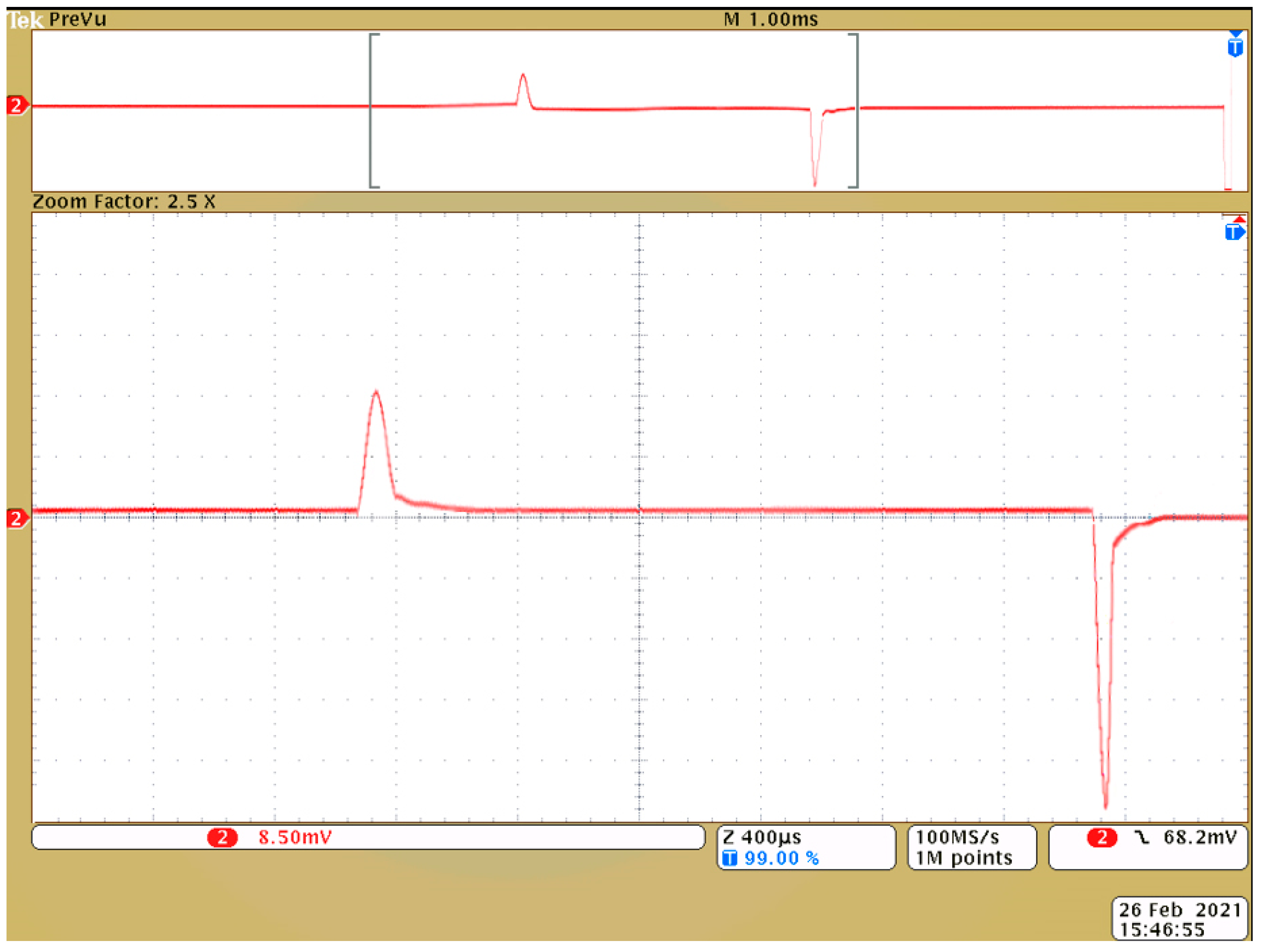Click the 100MS/s sample rate readout

click(957, 837)
